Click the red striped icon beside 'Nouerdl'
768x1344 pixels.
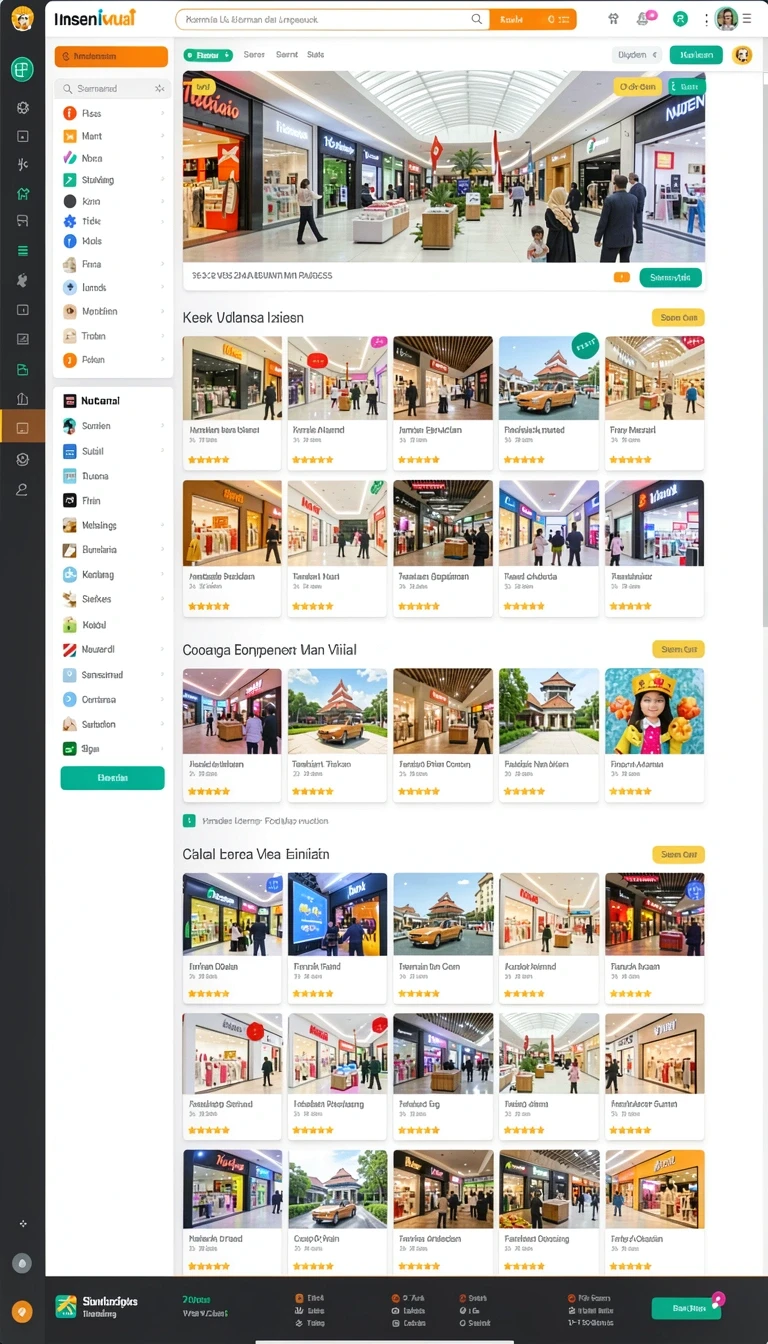pos(70,649)
